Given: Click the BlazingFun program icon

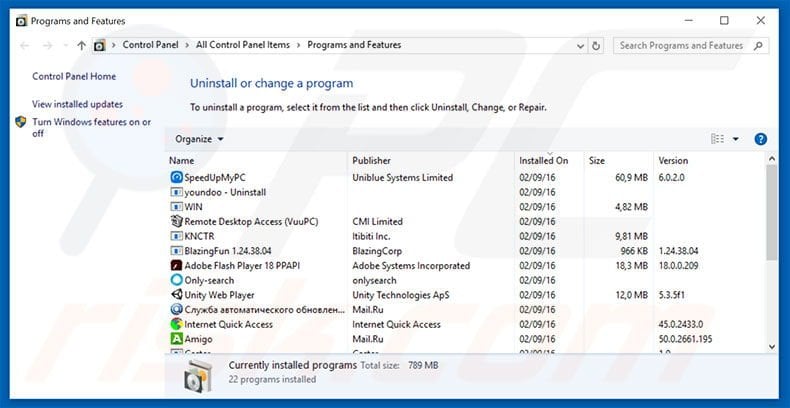Looking at the screenshot, I should [x=176, y=250].
